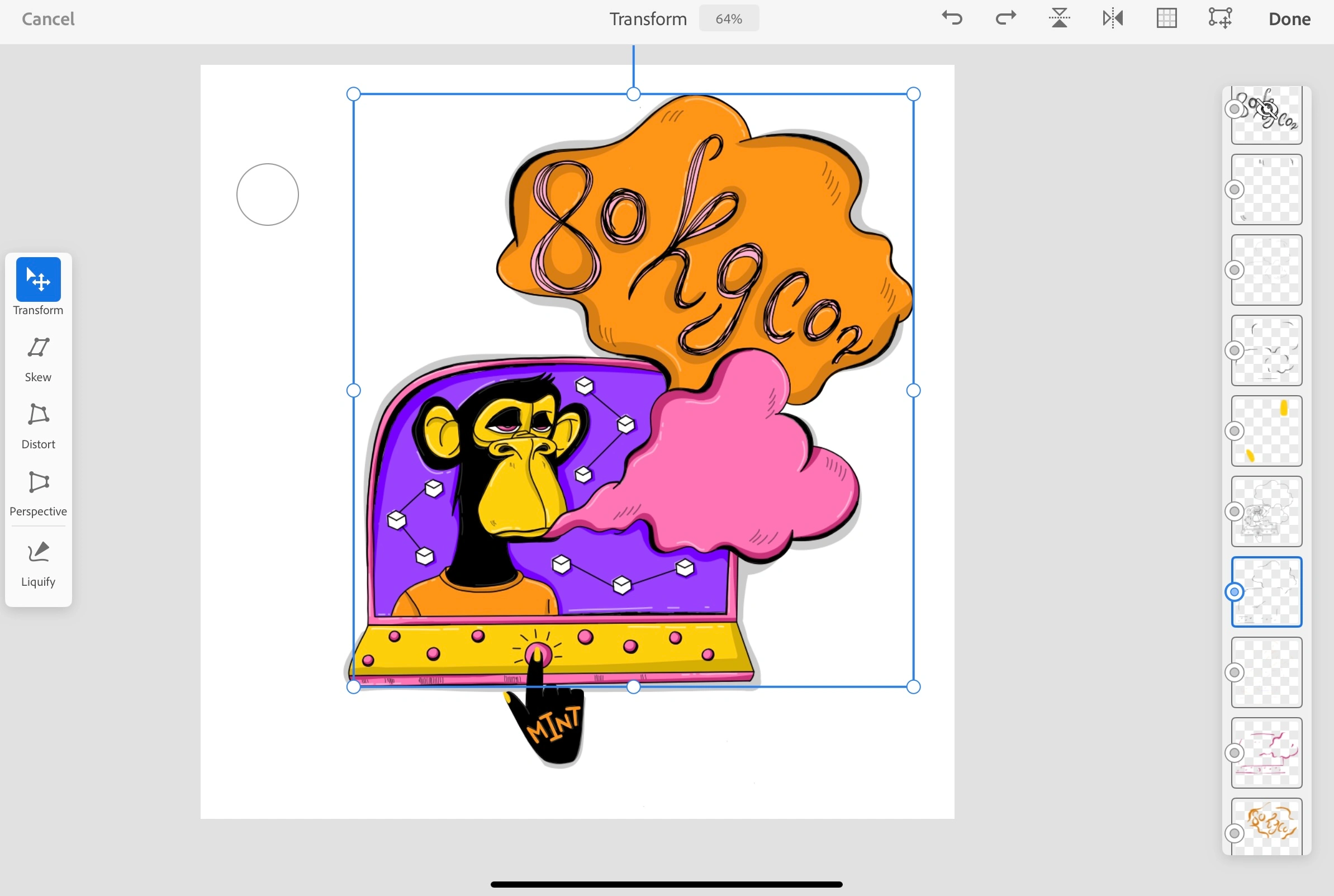1334x896 pixels.
Task: Toggle the grid overlay icon
Action: click(x=1166, y=18)
